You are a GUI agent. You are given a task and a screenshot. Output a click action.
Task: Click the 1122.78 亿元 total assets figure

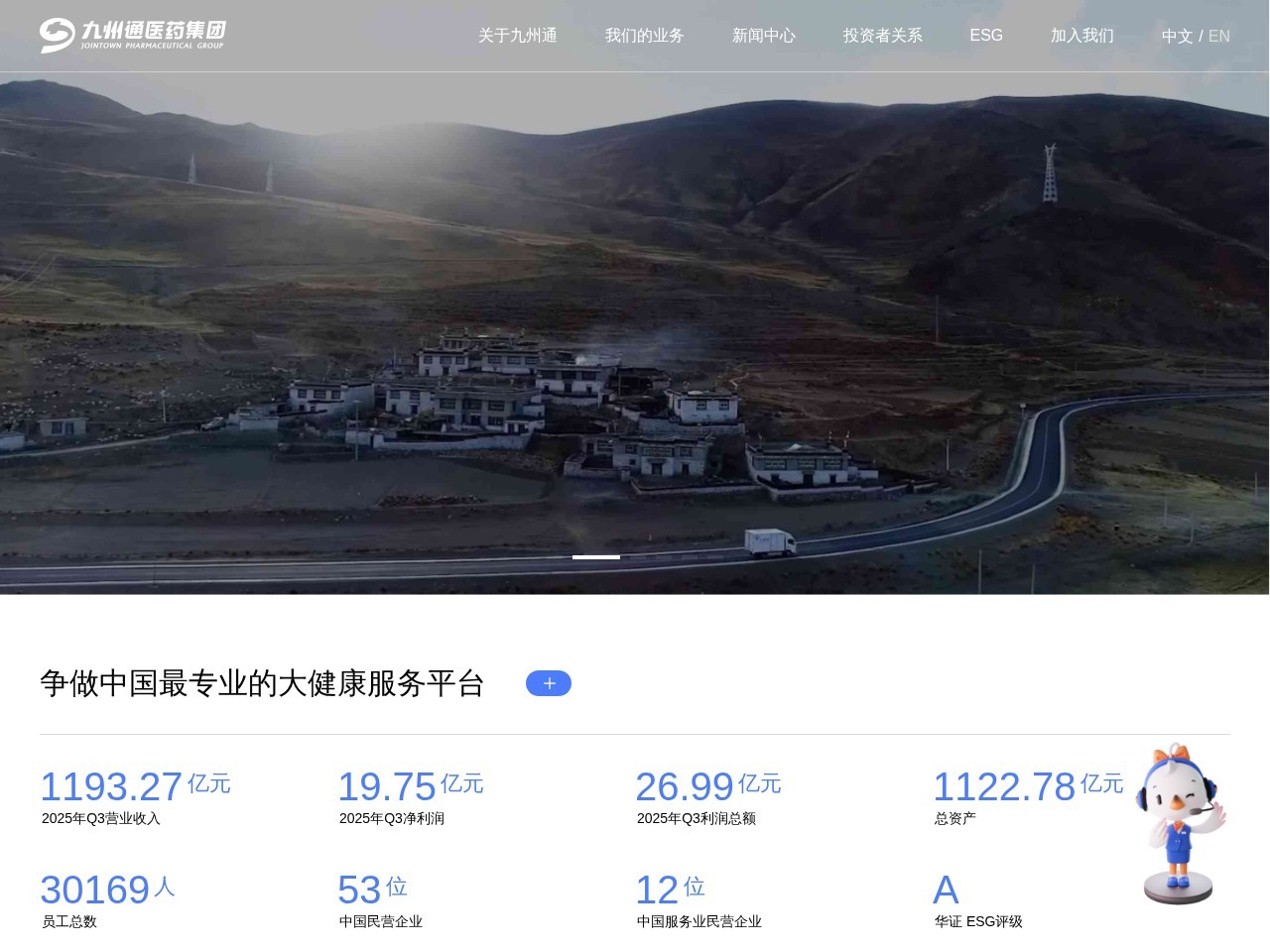click(1004, 787)
